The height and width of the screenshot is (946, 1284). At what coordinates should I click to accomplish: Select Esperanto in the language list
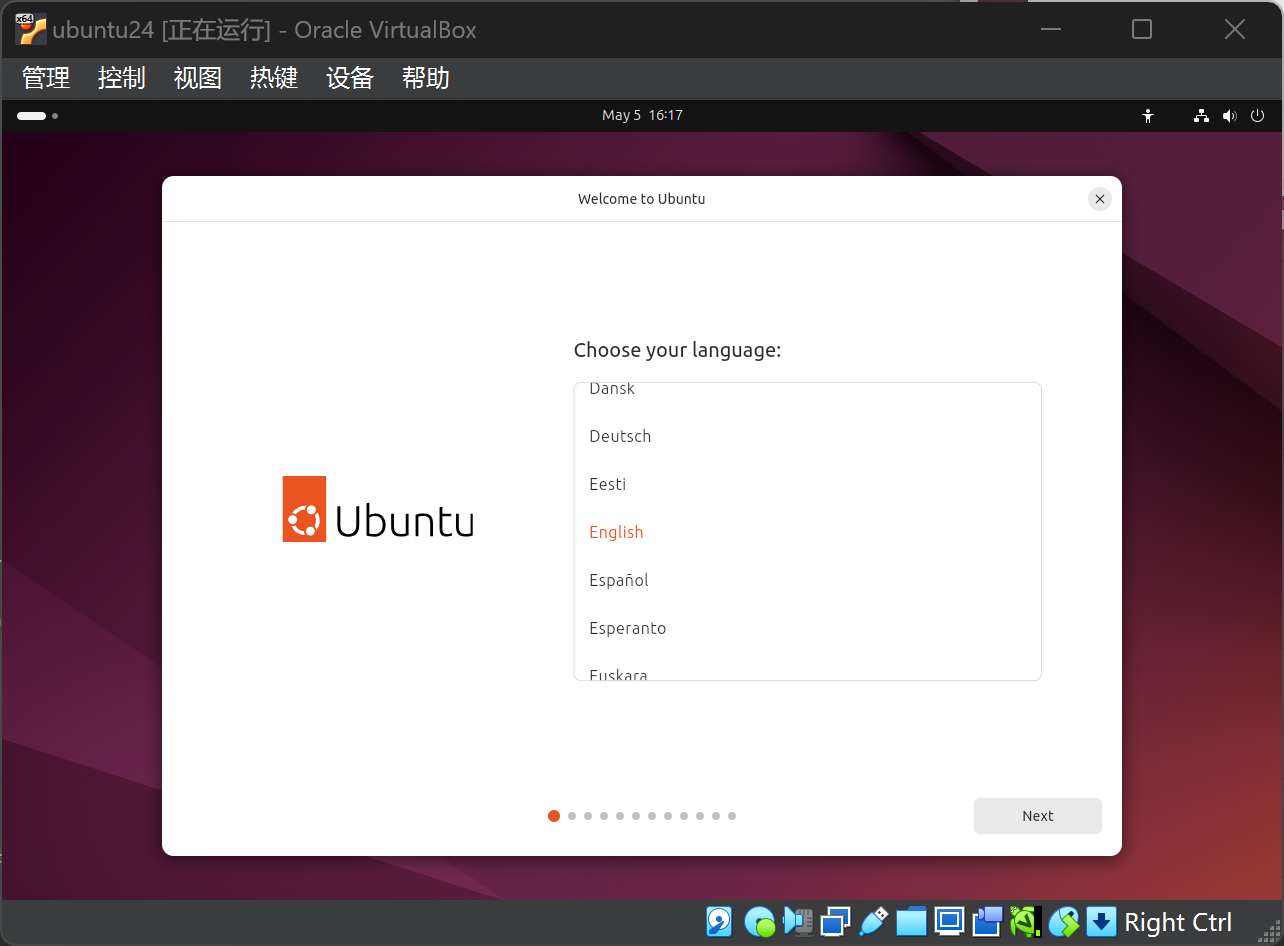(x=808, y=628)
